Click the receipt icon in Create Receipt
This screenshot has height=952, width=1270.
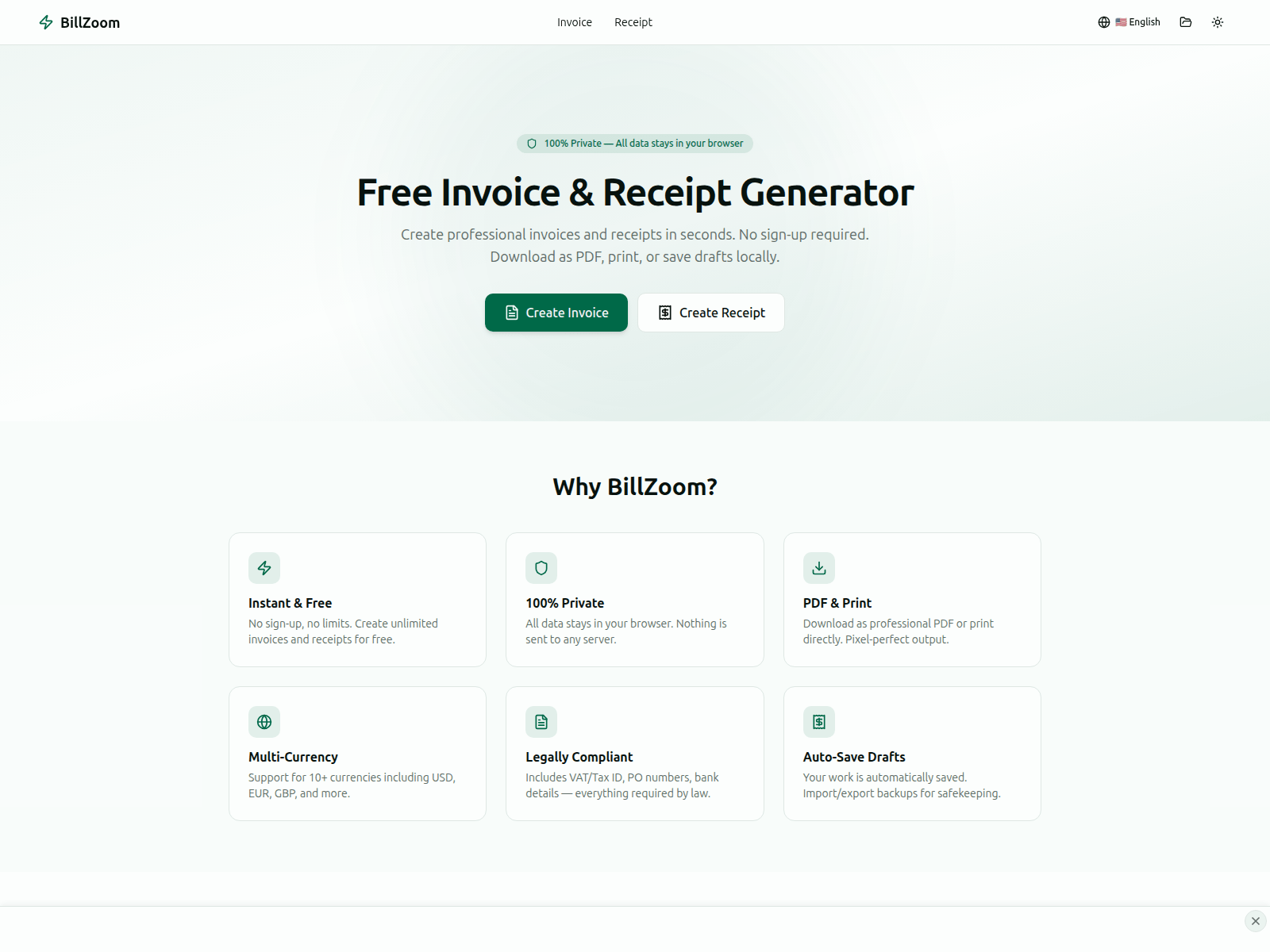pos(665,313)
